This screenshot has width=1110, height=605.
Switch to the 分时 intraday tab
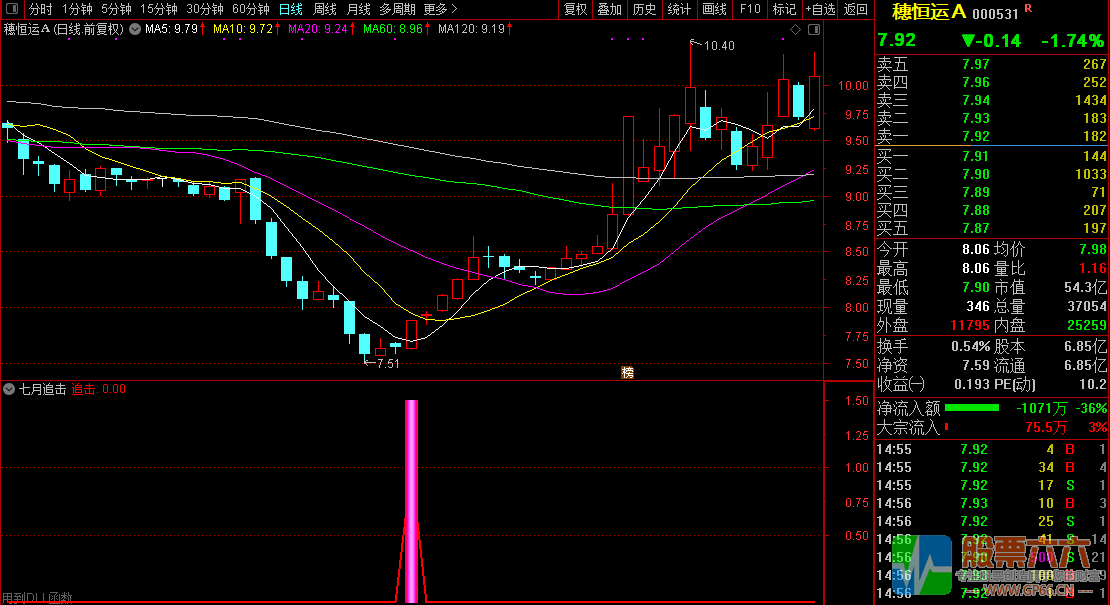(x=40, y=9)
